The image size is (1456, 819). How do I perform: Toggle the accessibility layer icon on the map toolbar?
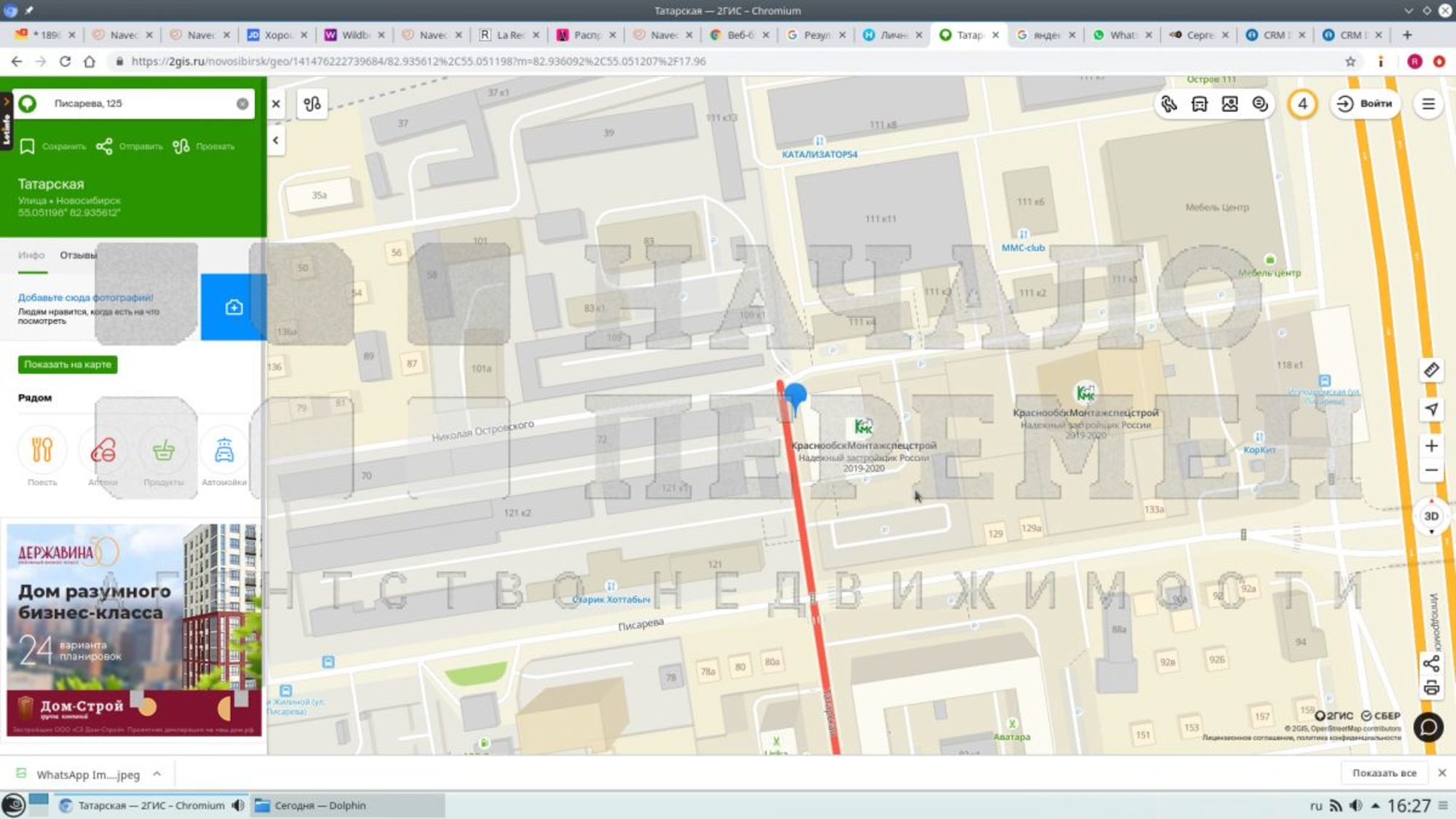[x=1169, y=104]
